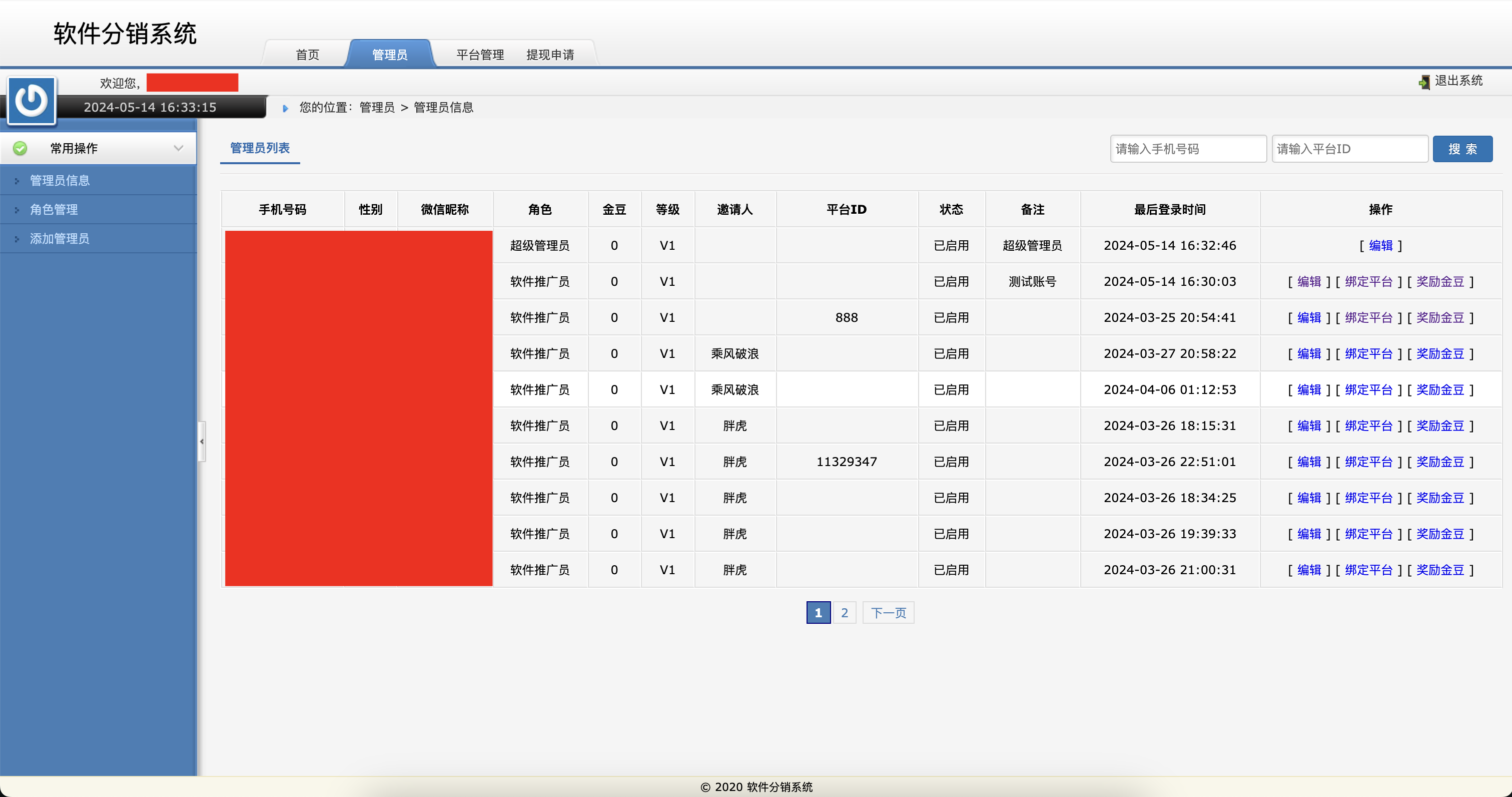1512x797 pixels.
Task: Click the 平台ID column header
Action: coord(847,210)
